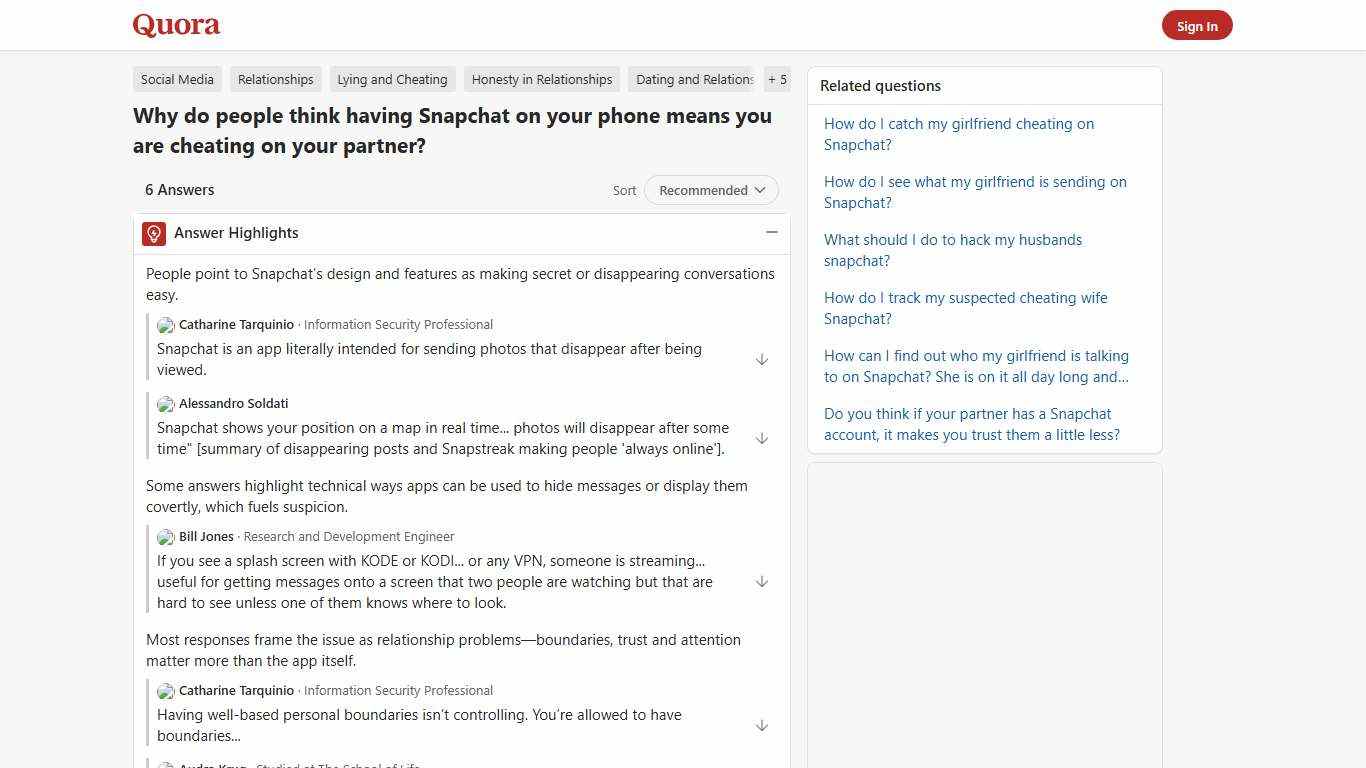
Task: Click the downvote arrow on Bill Jones's answer
Action: [762, 581]
